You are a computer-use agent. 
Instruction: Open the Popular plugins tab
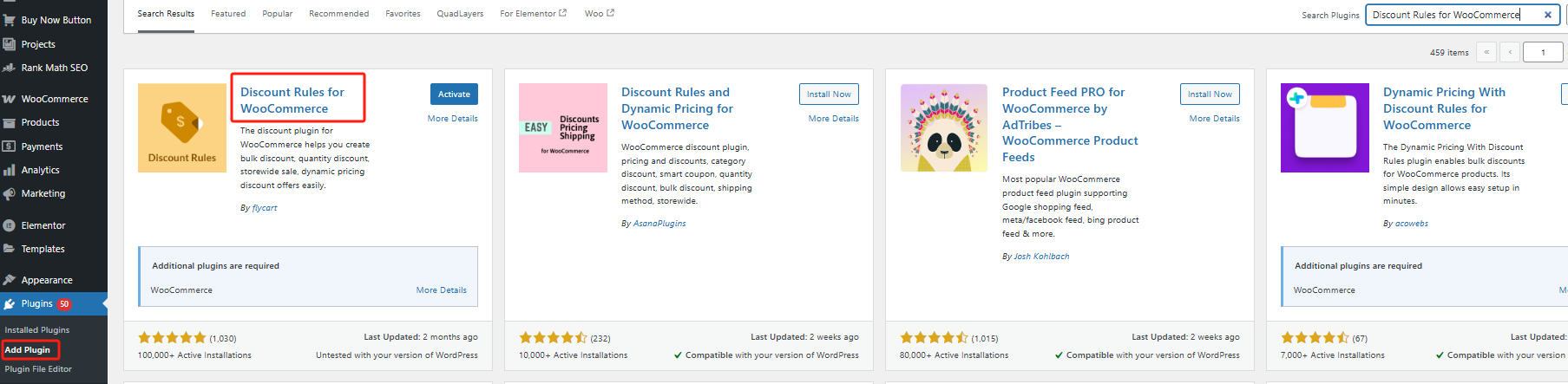[278, 14]
